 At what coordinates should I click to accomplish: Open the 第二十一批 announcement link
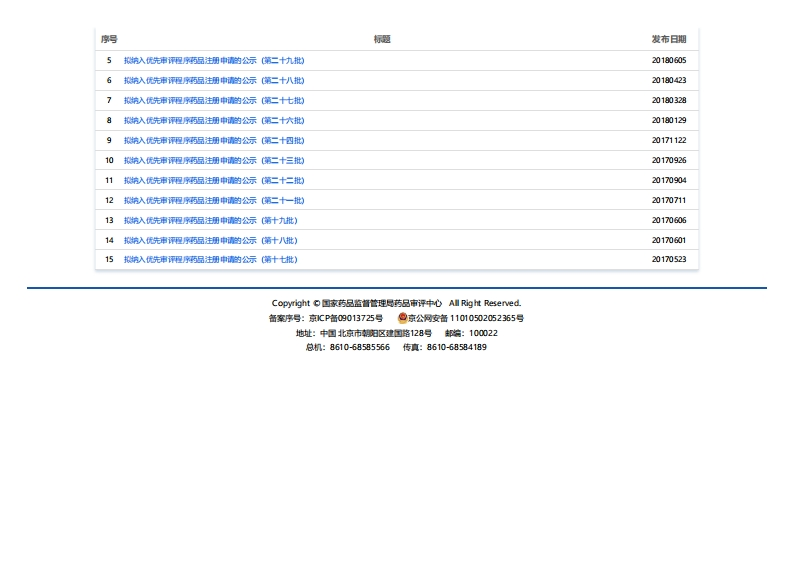click(x=214, y=201)
